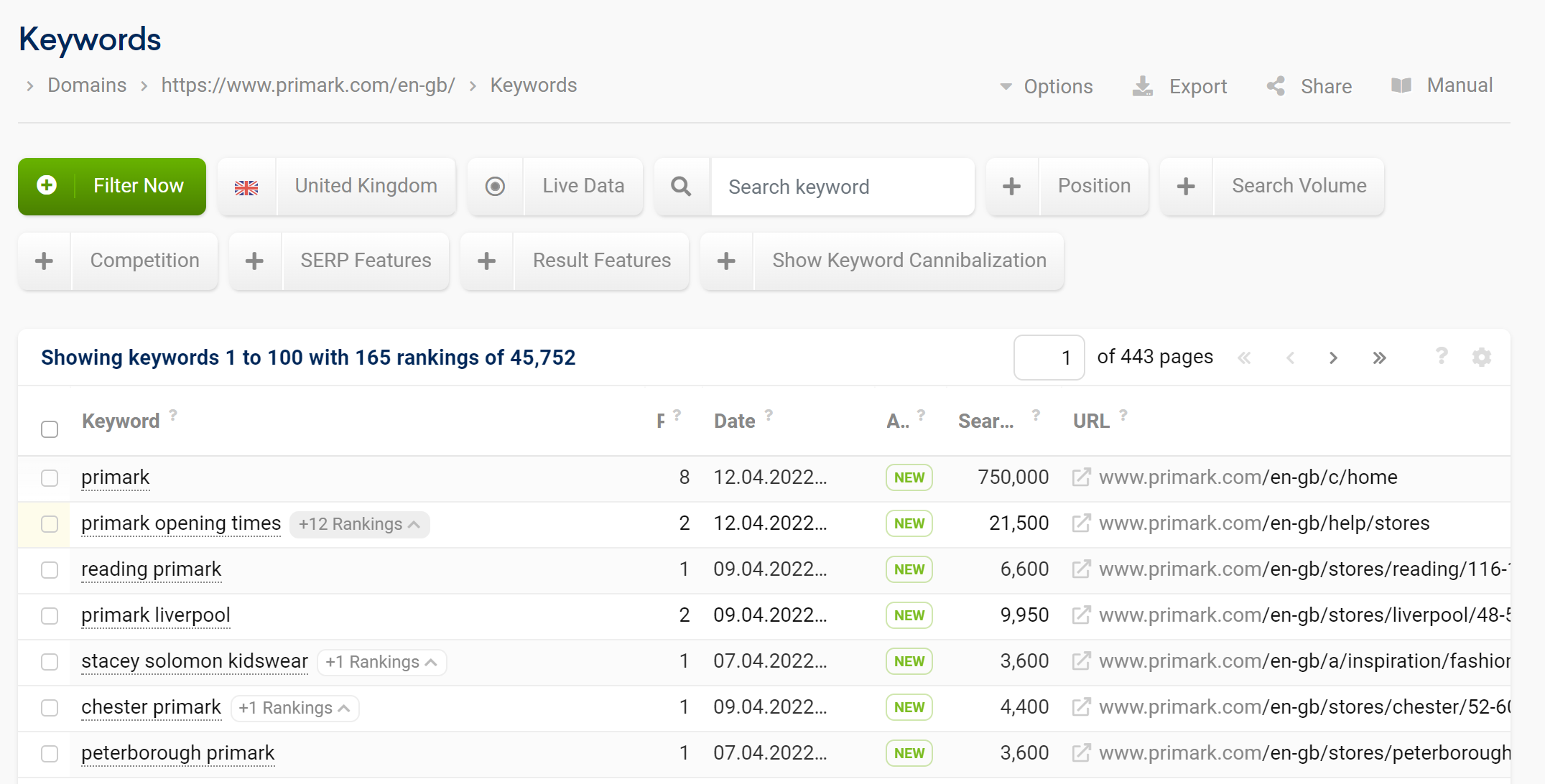Check the box for peterborough primark
The image size is (1545, 784).
[50, 754]
